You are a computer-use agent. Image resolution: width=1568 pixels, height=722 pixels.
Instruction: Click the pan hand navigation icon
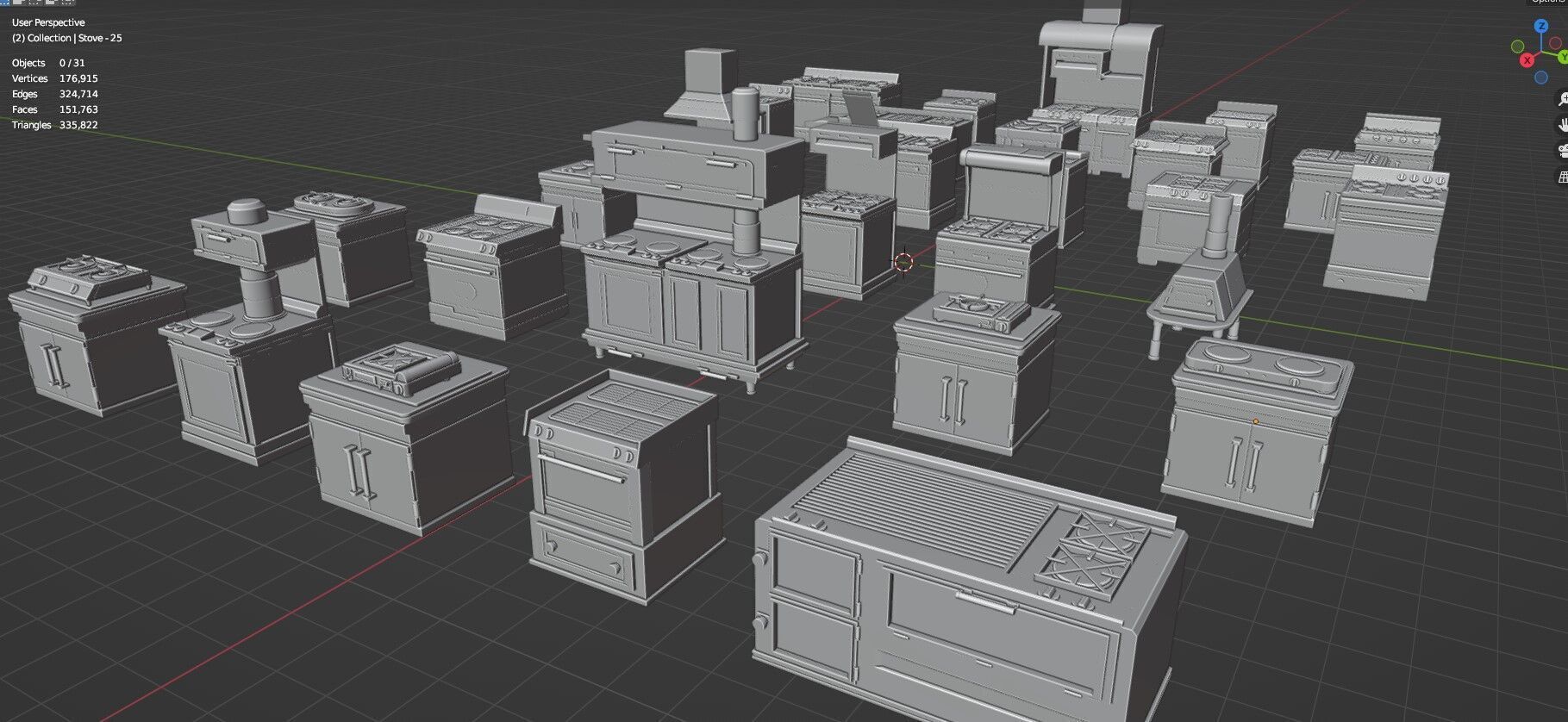[x=1564, y=126]
